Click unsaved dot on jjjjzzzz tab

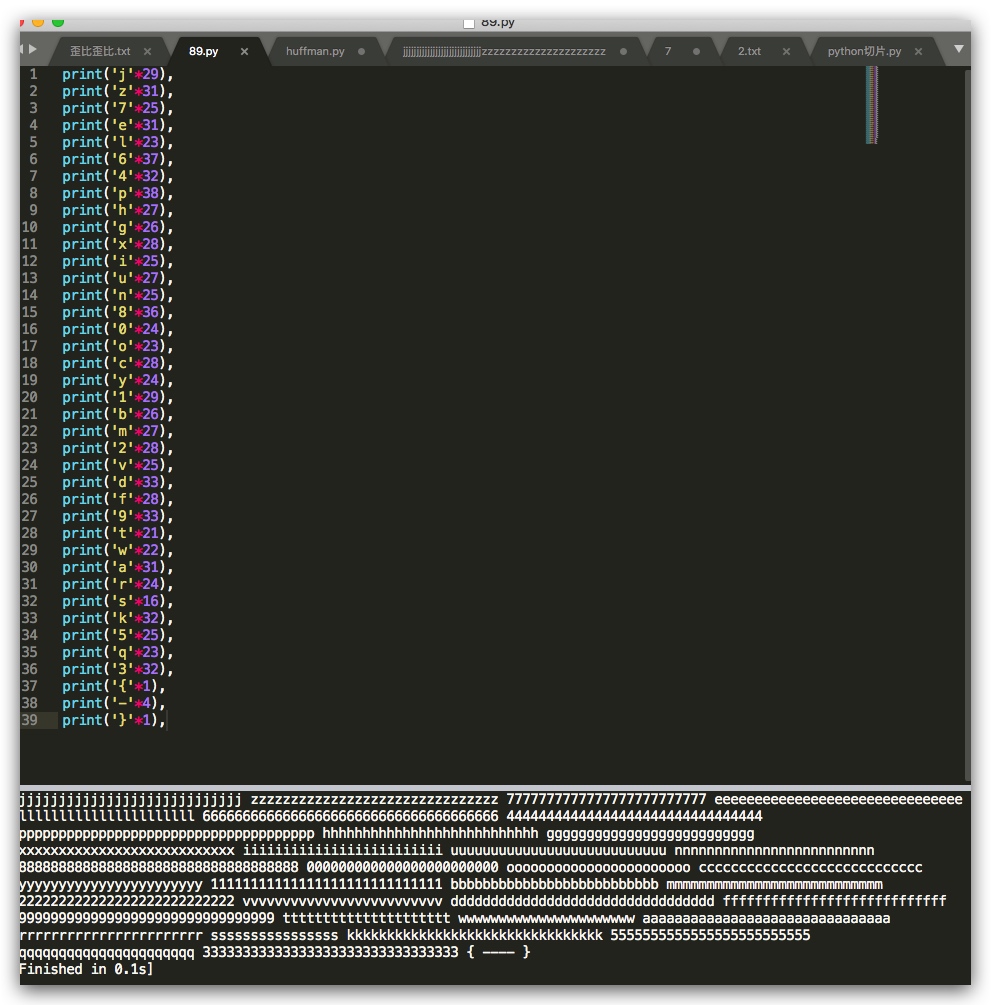[x=624, y=52]
